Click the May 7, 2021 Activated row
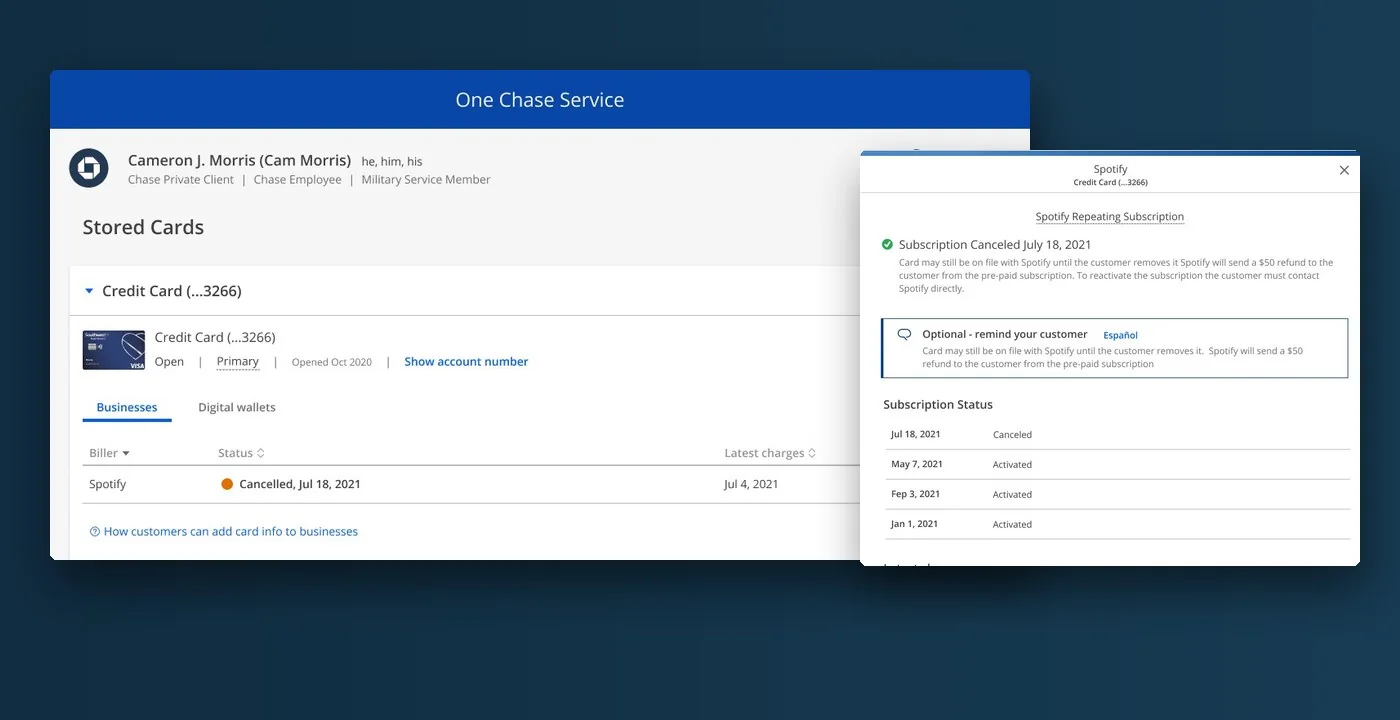The width and height of the screenshot is (1400, 720). pos(1117,465)
